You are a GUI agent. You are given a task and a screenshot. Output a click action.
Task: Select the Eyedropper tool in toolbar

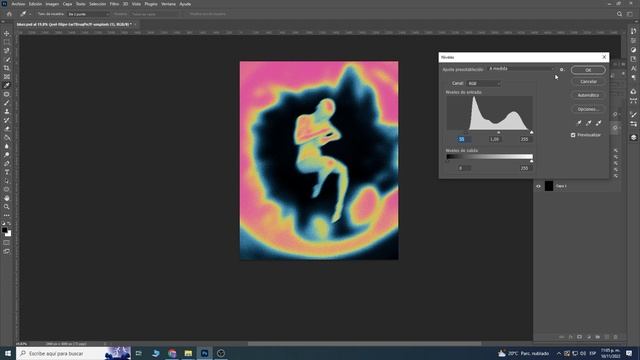[x=7, y=85]
